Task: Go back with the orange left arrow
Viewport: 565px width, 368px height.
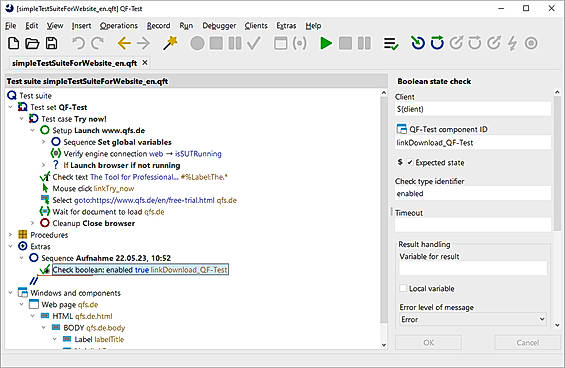Action: (x=124, y=43)
